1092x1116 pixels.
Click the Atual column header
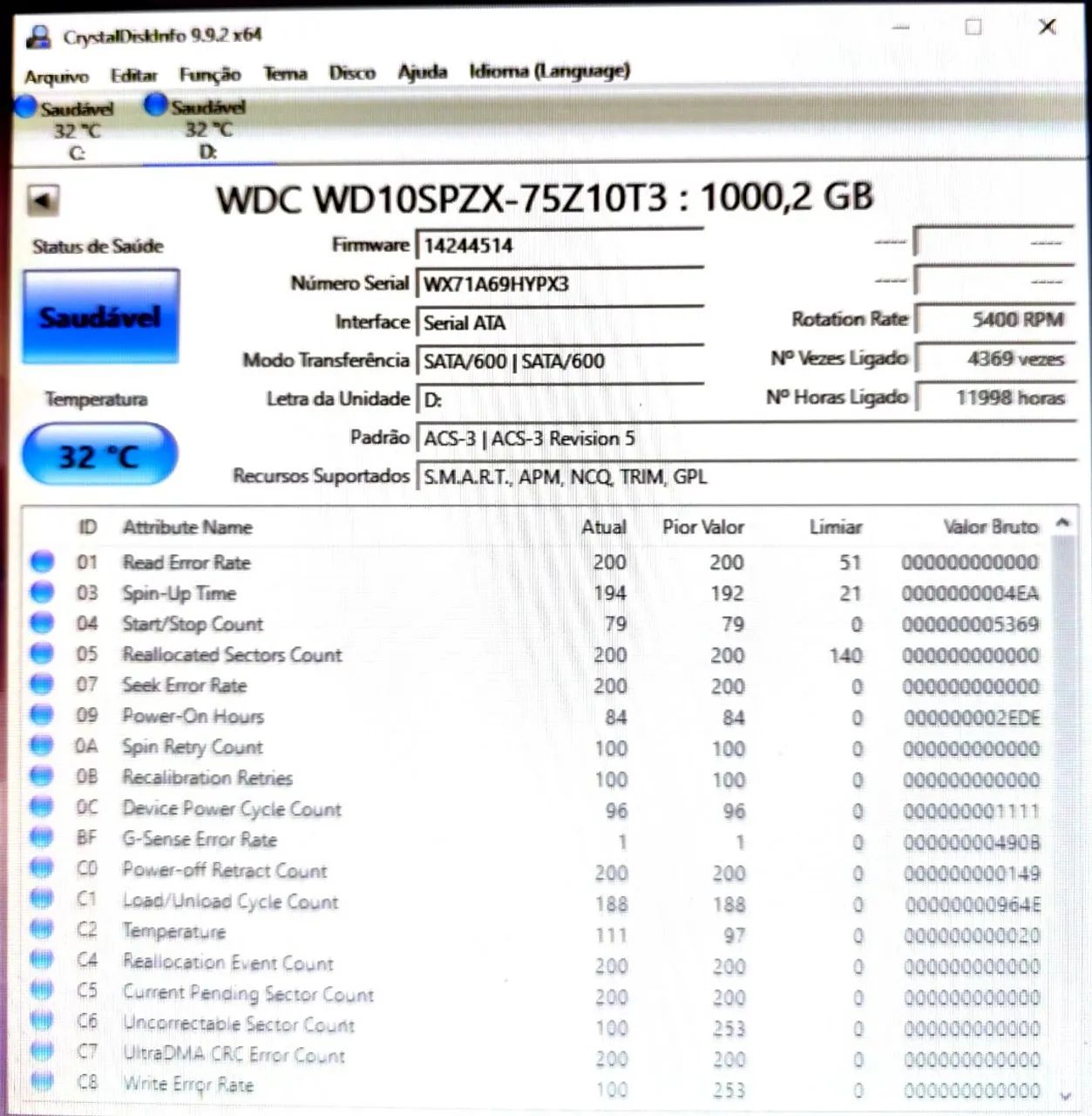(x=604, y=527)
